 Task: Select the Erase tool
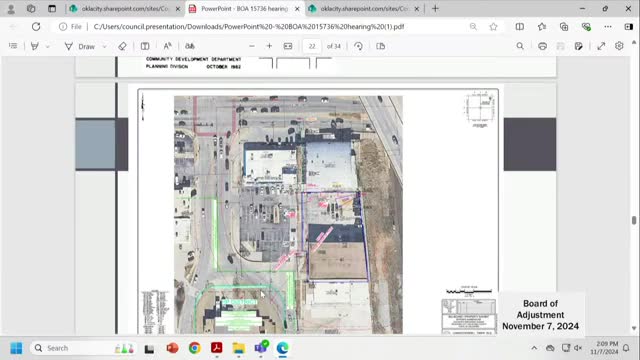tap(122, 46)
